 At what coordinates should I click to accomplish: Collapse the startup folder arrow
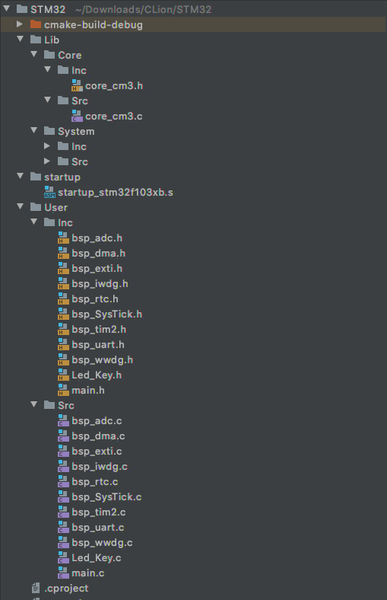tap(20, 176)
